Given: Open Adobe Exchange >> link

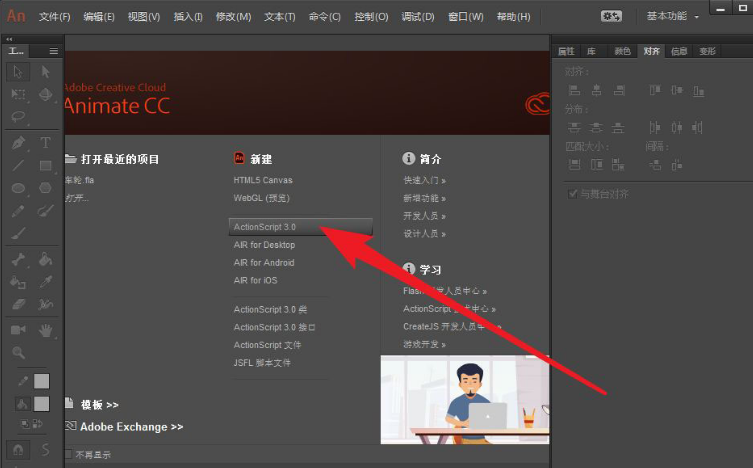Looking at the screenshot, I should coord(131,427).
